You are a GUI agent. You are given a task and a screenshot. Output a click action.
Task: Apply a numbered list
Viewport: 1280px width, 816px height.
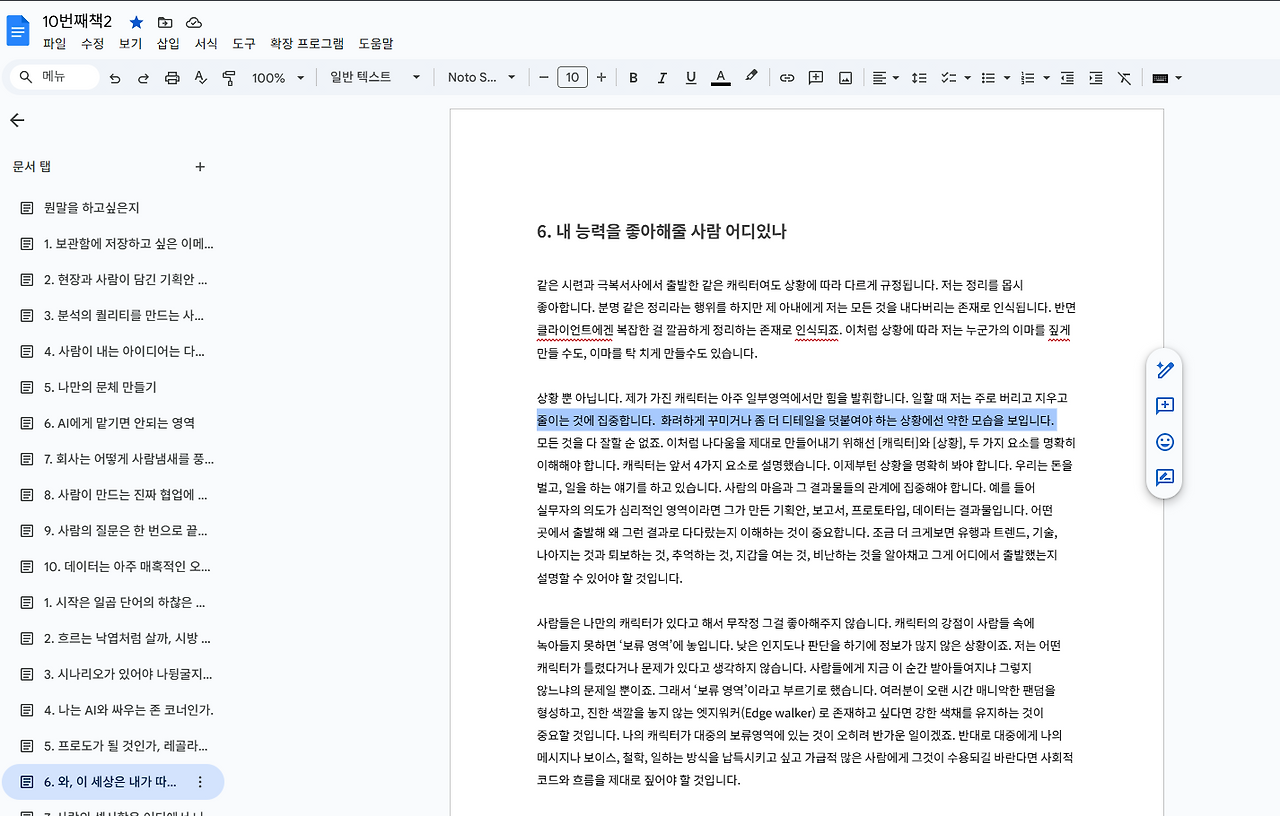[1027, 78]
